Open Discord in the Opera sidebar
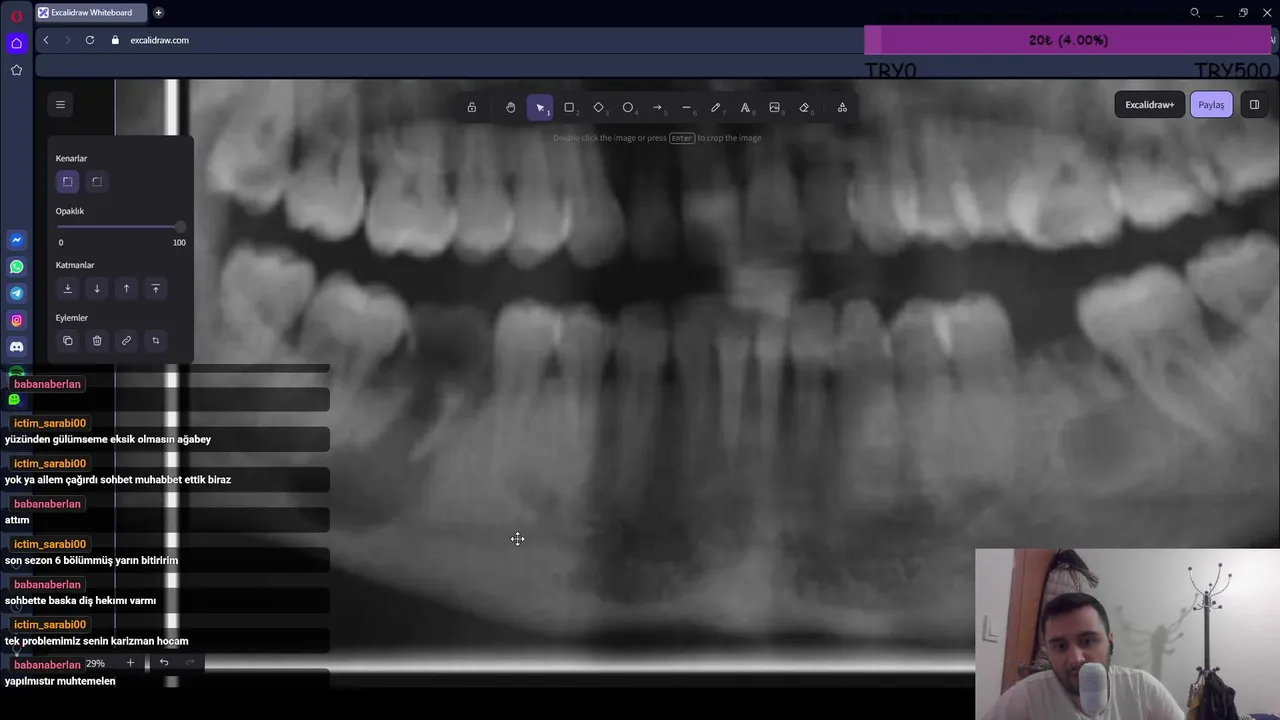This screenshot has height=720, width=1280. 16,347
